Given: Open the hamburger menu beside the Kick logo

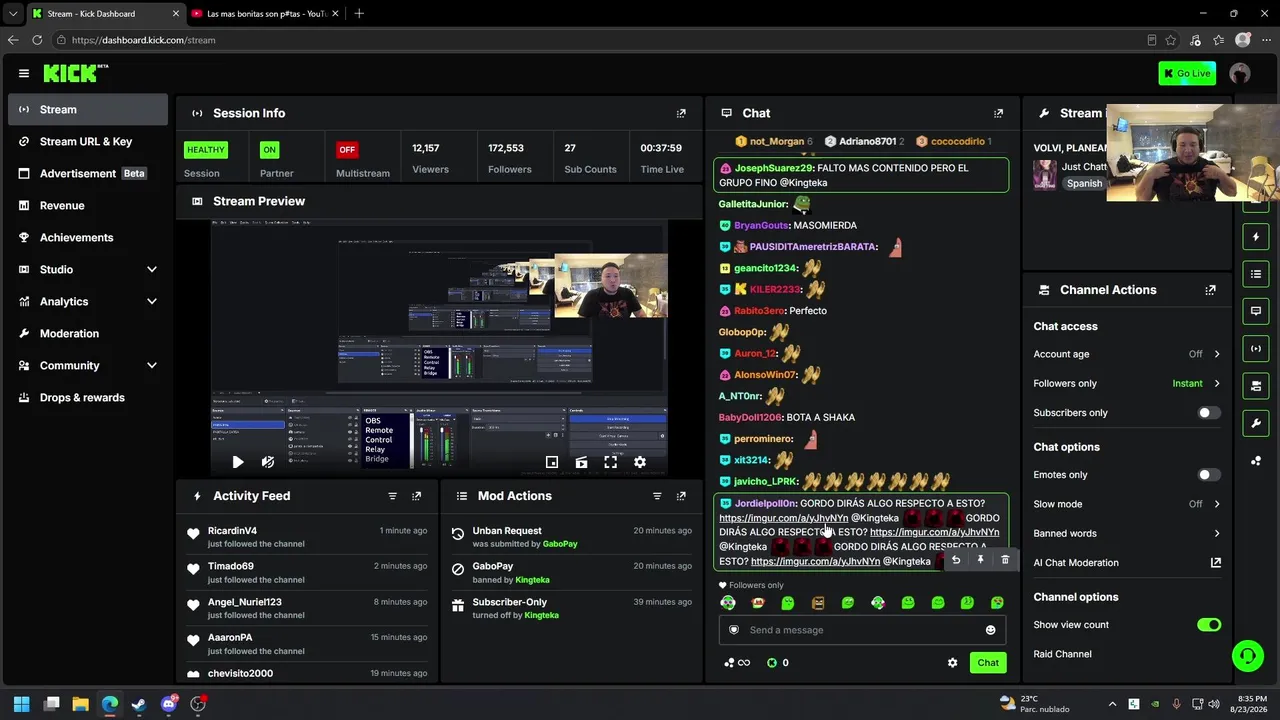Looking at the screenshot, I should coord(24,73).
